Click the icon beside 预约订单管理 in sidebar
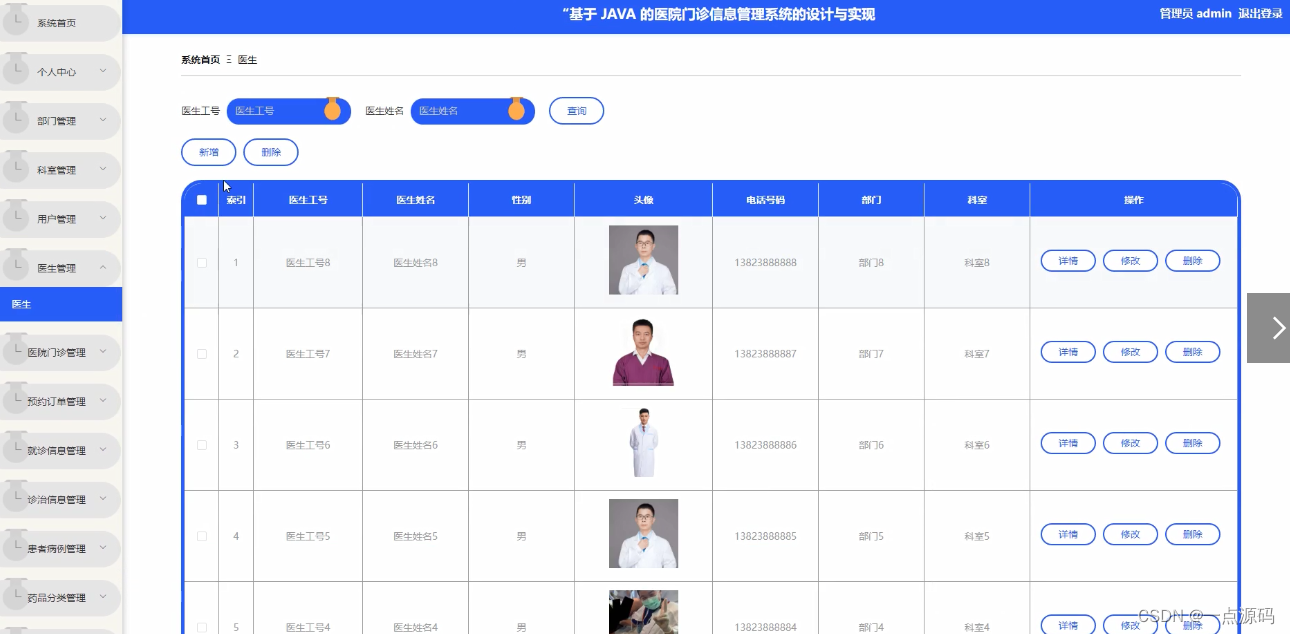This screenshot has height=634, width=1290. pyautogui.click(x=15, y=399)
